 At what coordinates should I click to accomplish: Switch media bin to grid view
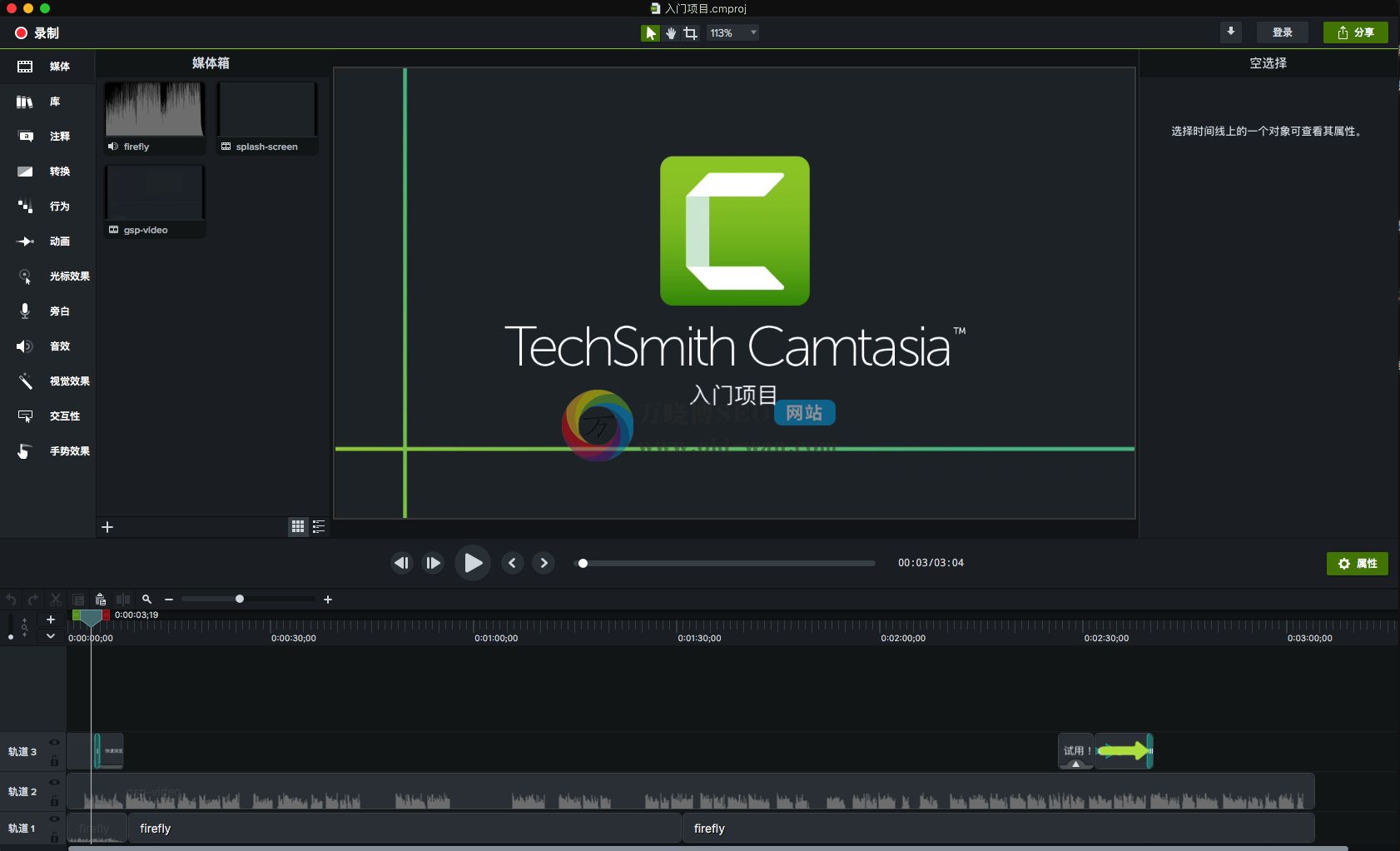[298, 526]
